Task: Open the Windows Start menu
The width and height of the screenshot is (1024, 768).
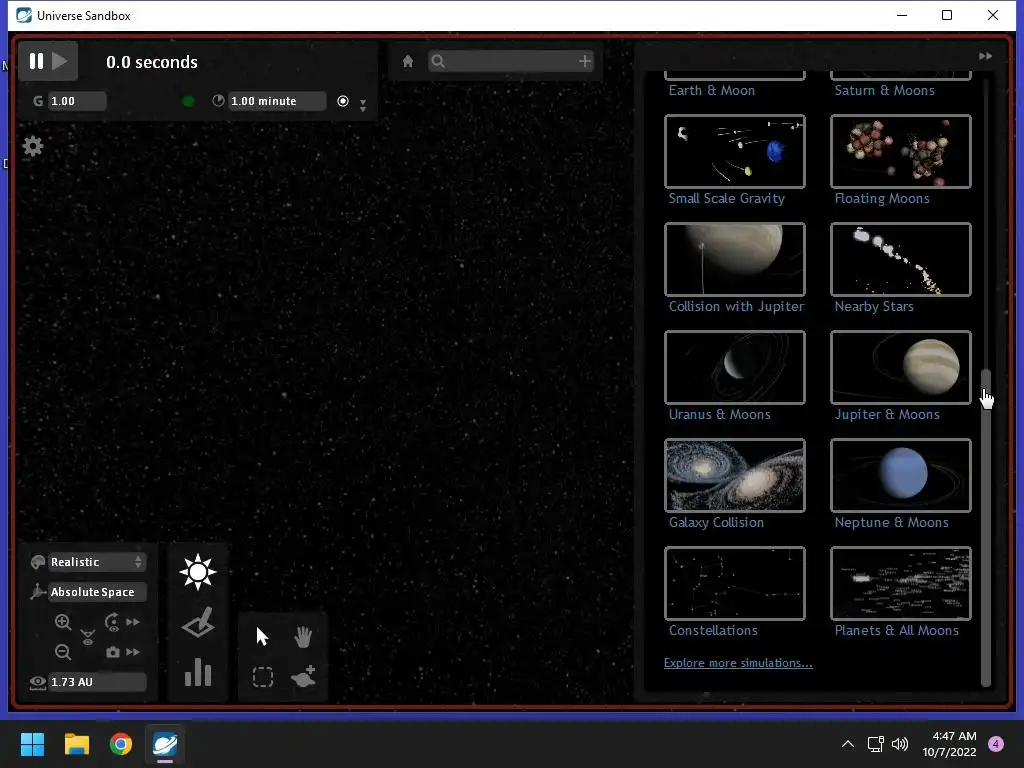Action: coord(32,744)
